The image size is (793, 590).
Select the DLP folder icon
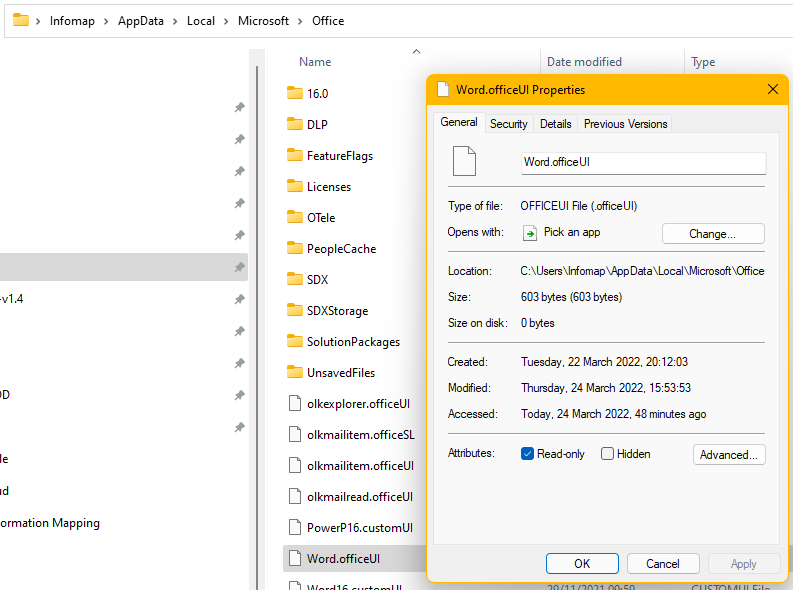point(294,124)
